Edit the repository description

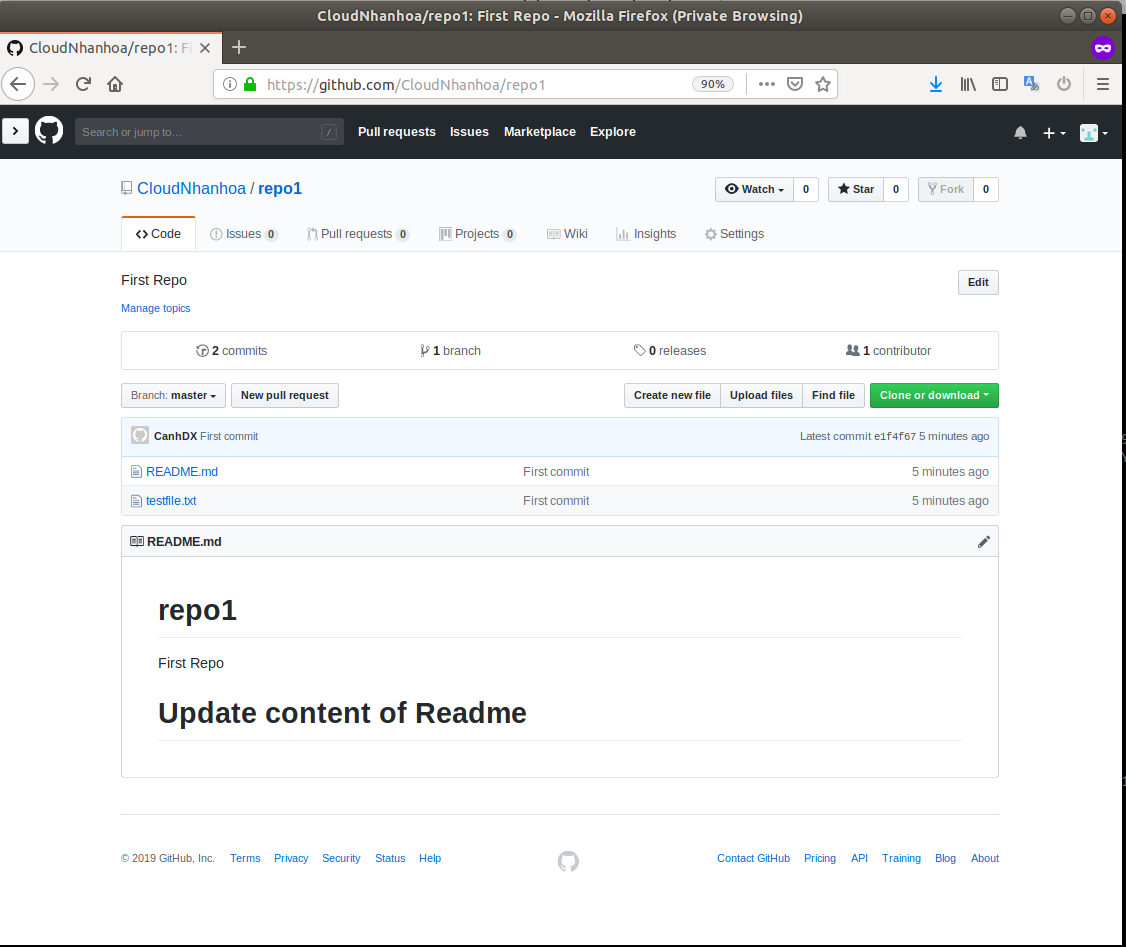(977, 282)
